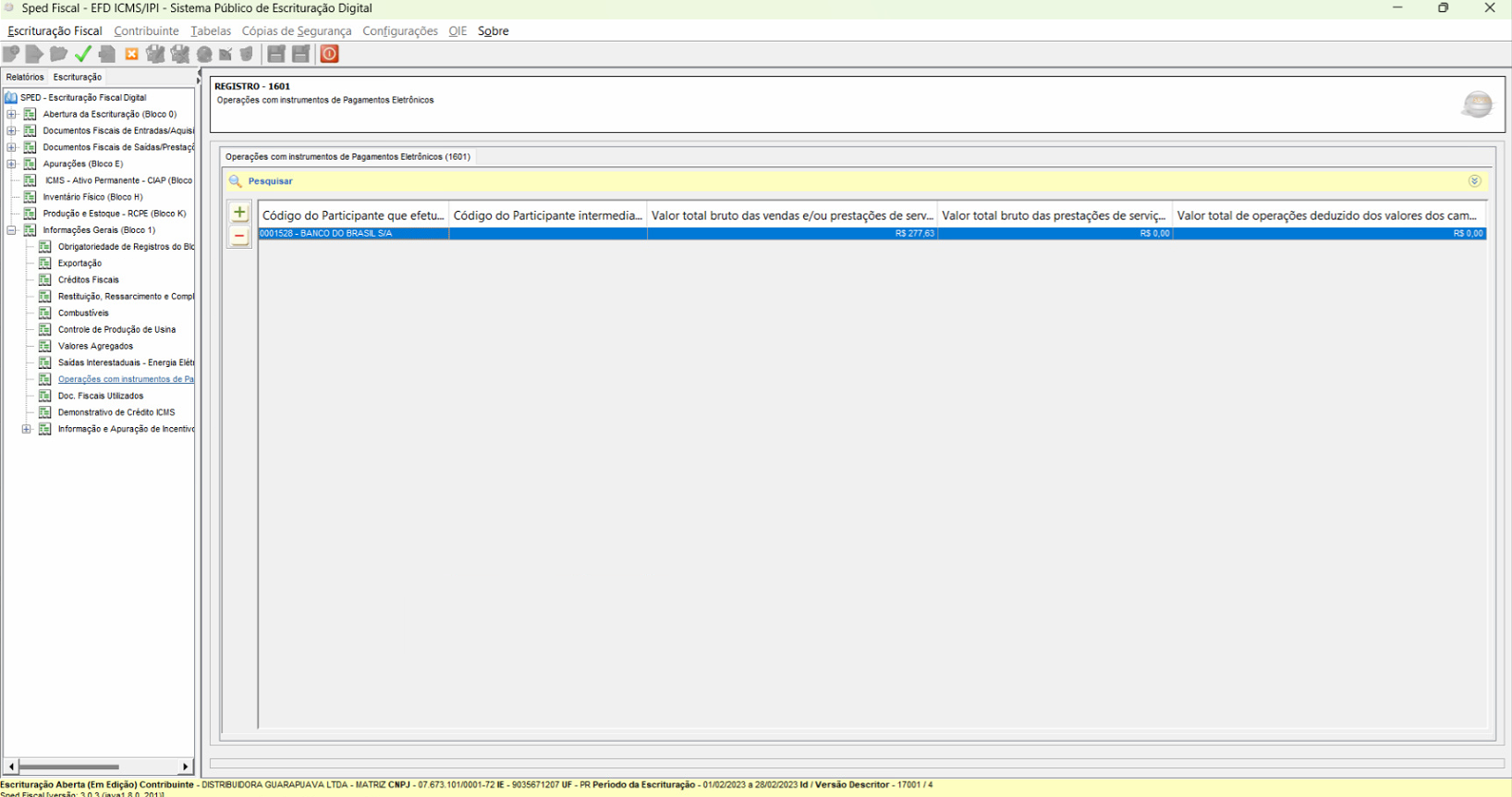1512x797 pixels.
Task: Click the tree scrollbar right arrow
Action: (x=186, y=766)
